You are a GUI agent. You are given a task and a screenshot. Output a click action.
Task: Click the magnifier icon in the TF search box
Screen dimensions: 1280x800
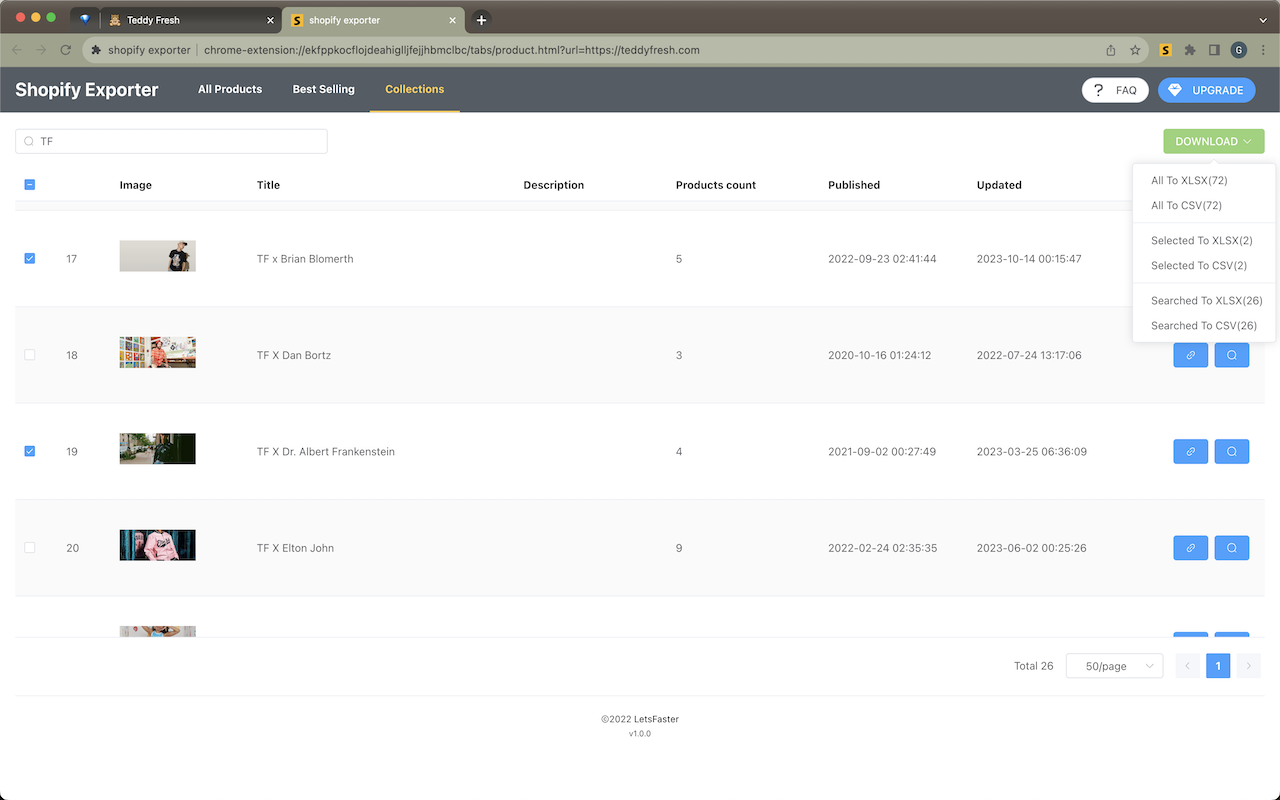pyautogui.click(x=29, y=142)
